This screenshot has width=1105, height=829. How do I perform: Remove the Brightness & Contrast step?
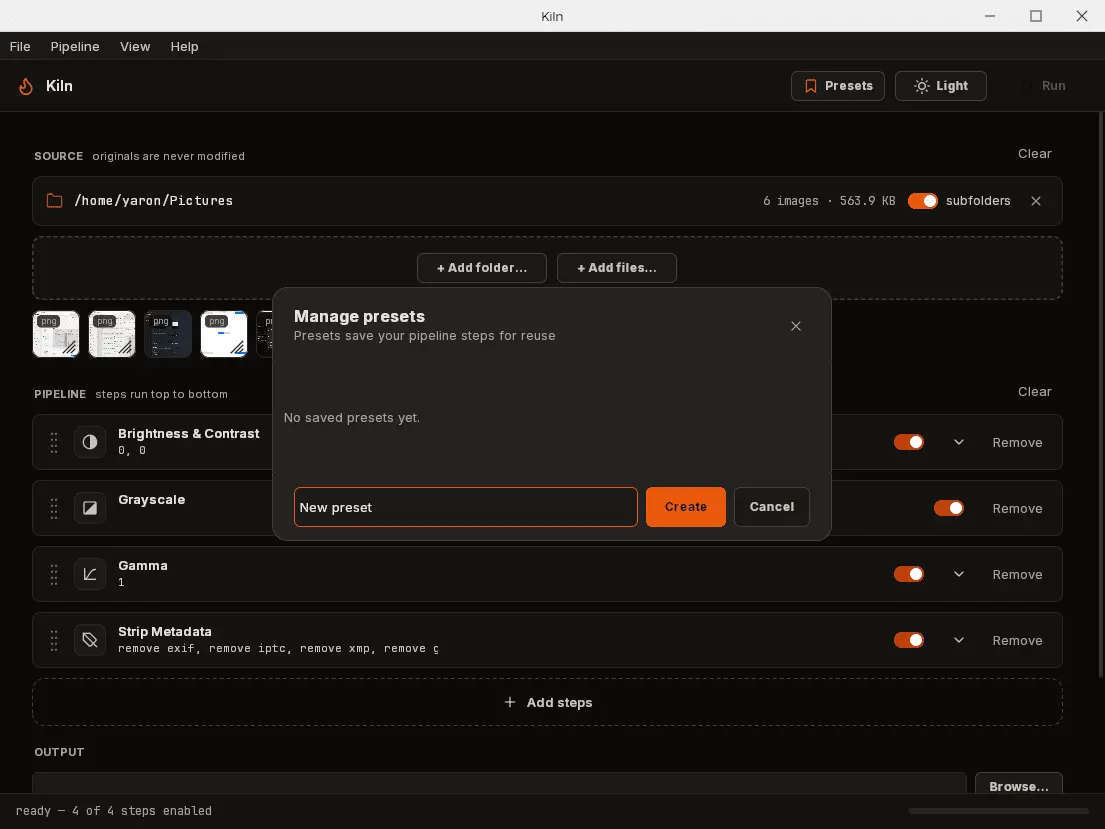[1017, 443]
